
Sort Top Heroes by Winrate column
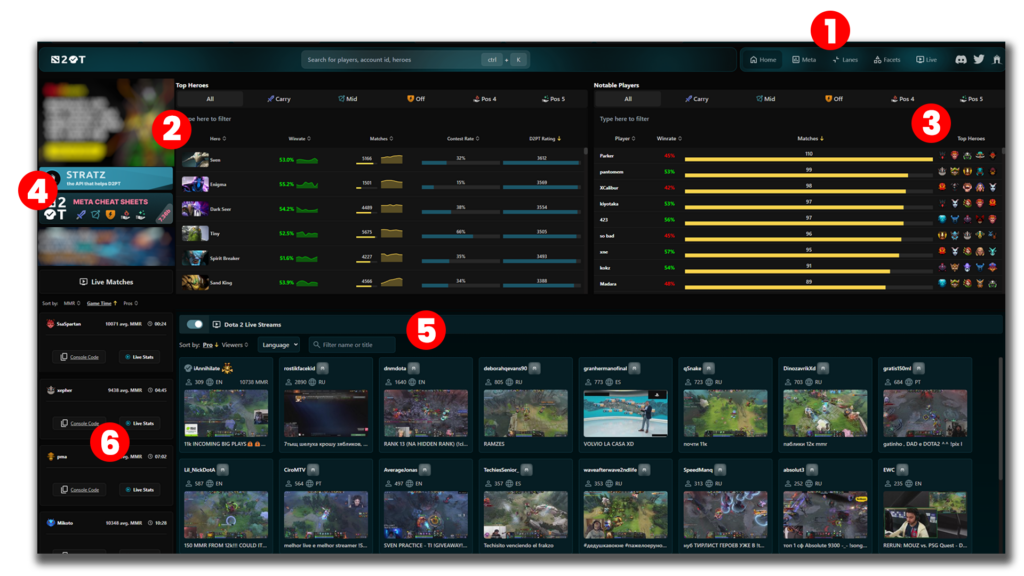(x=298, y=139)
